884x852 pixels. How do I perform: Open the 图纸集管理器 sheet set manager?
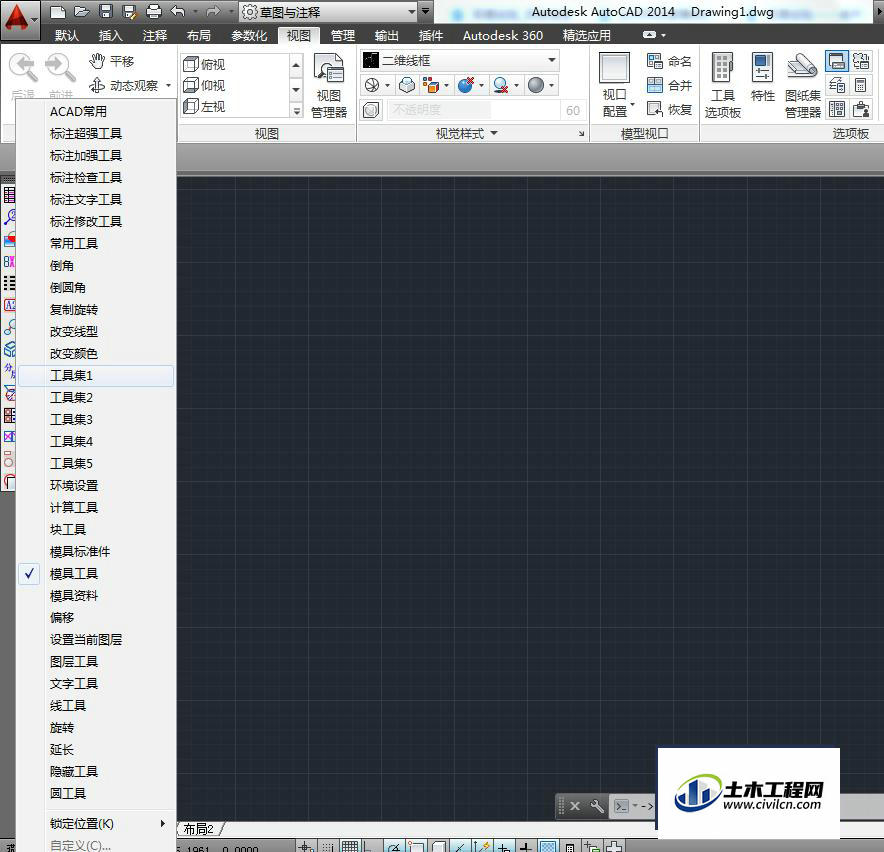point(803,86)
